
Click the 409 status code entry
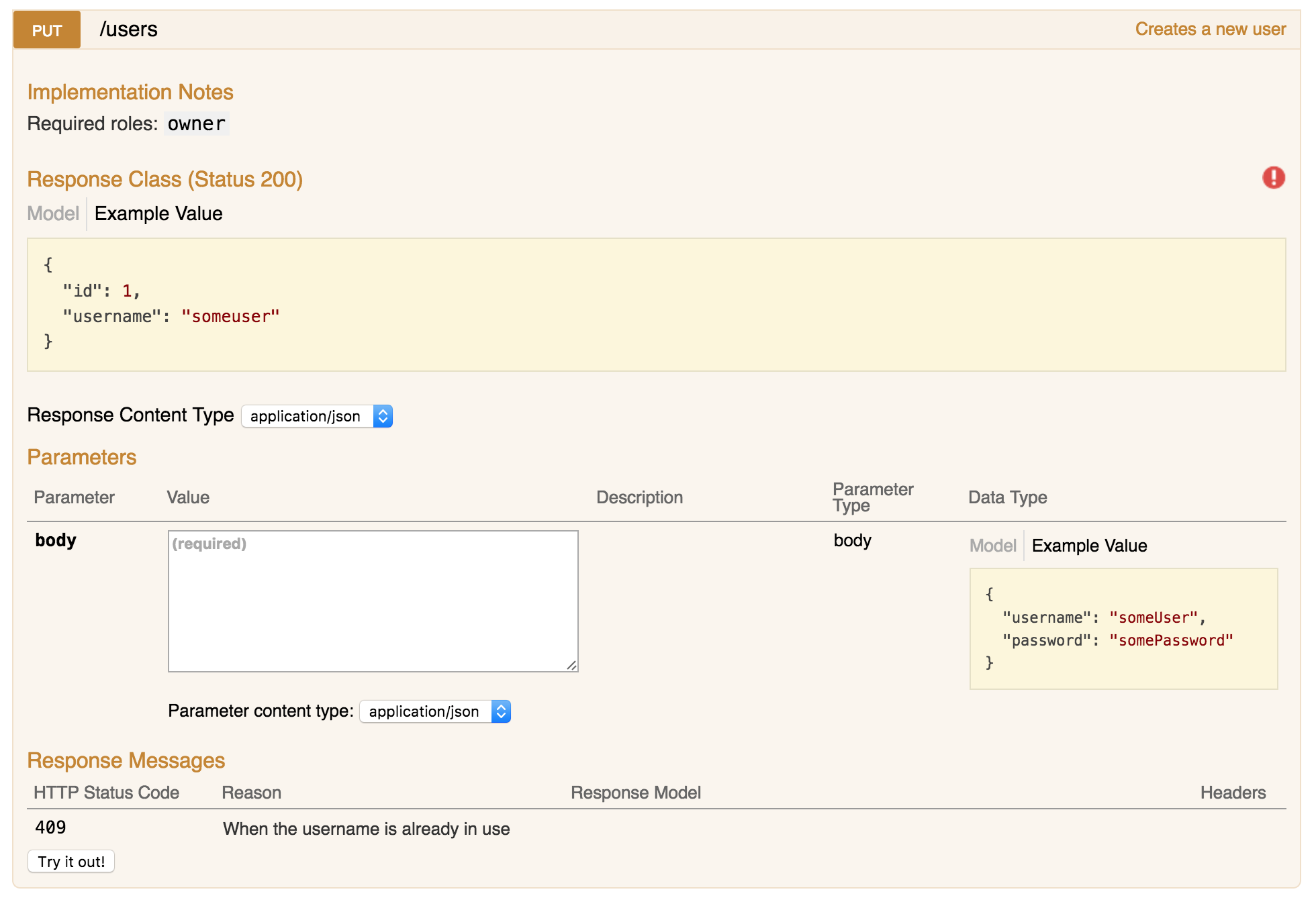(x=50, y=827)
